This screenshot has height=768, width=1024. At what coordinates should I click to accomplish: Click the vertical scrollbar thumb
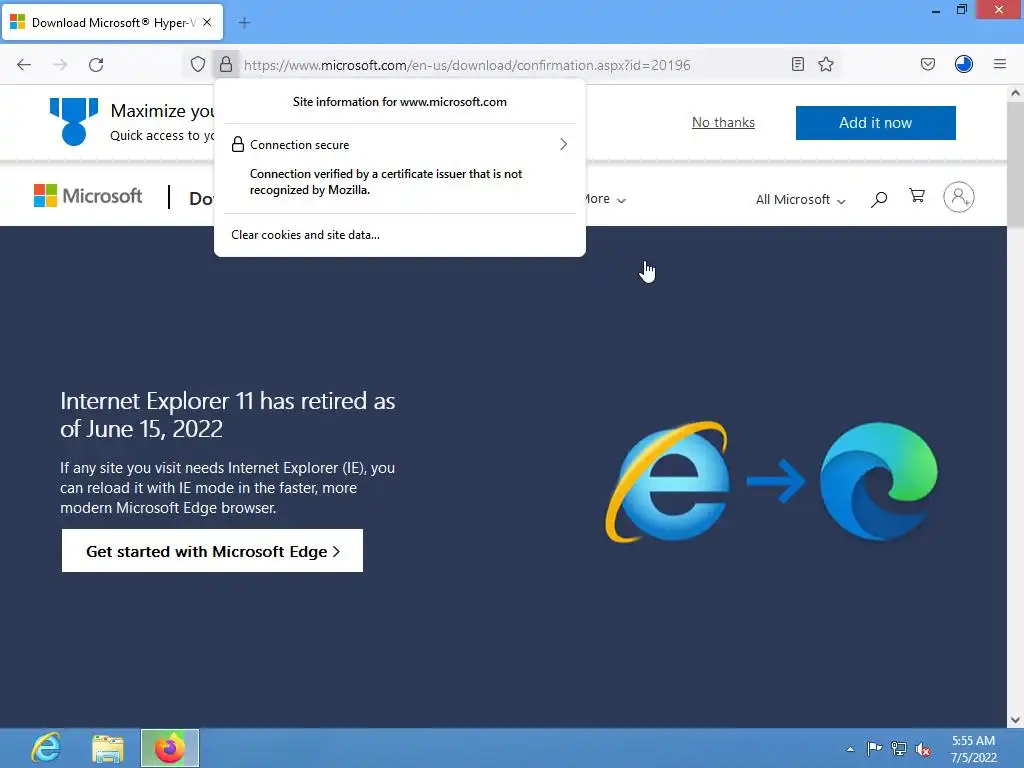coord(1015,165)
